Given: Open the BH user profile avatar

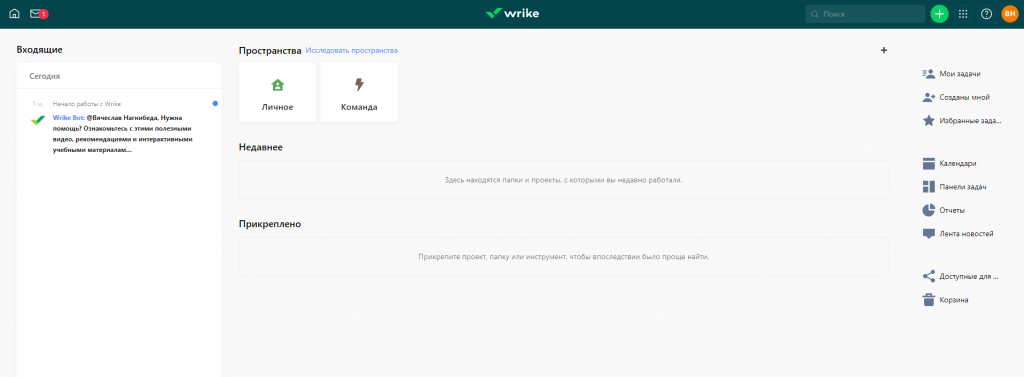Looking at the screenshot, I should [x=1010, y=14].
